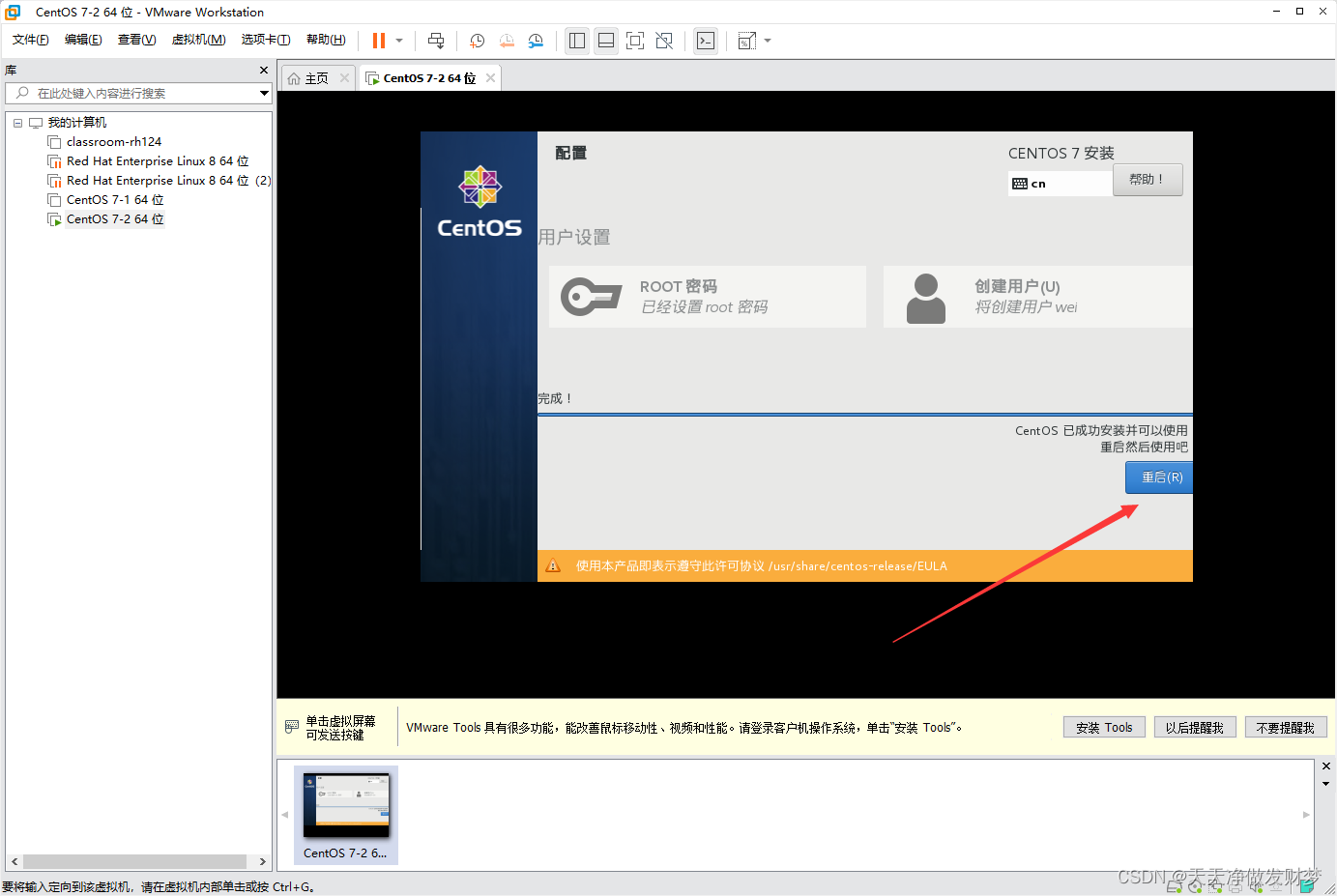Open the power options dropdown beside pause

pos(399,41)
